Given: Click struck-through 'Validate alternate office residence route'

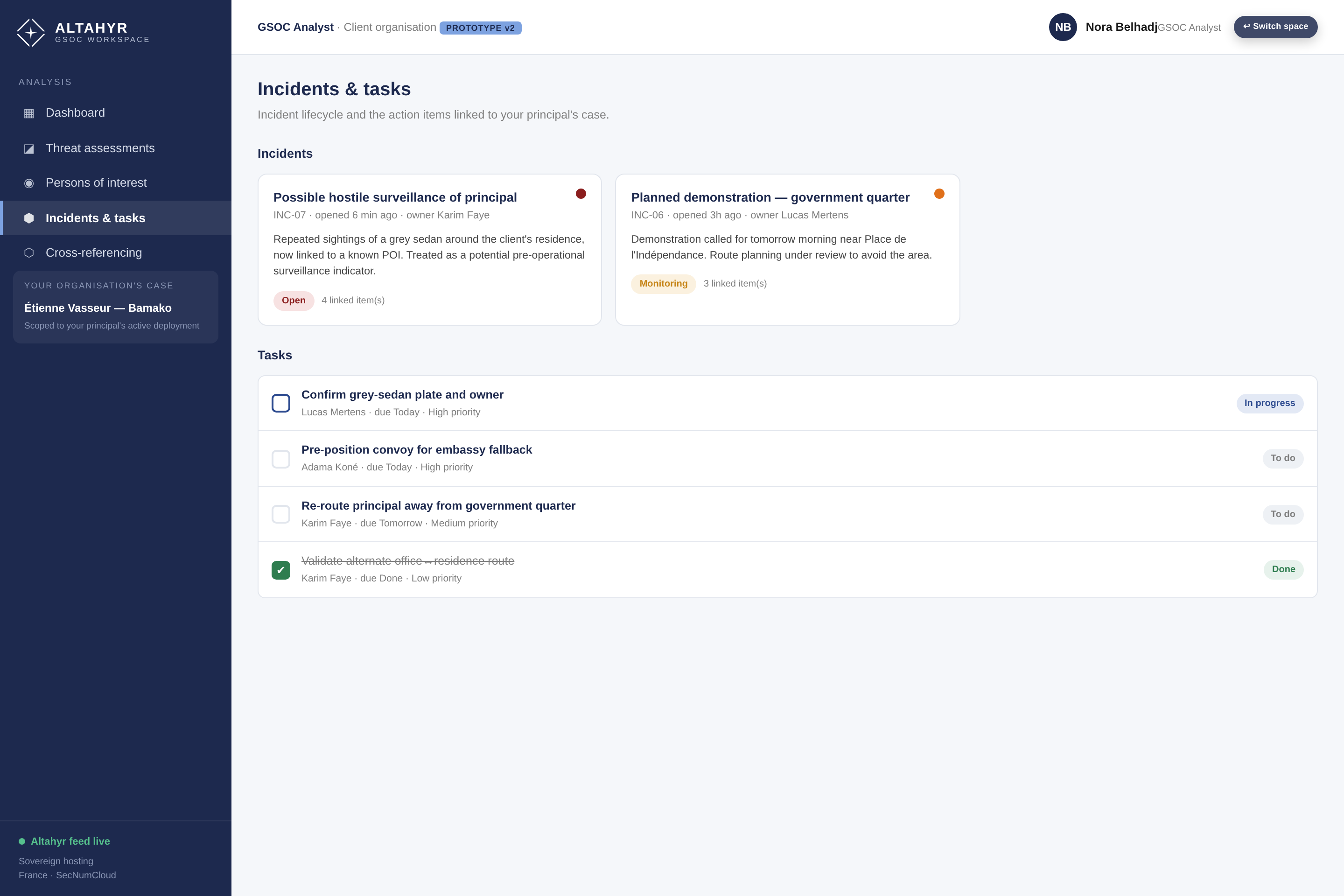Looking at the screenshot, I should [407, 561].
